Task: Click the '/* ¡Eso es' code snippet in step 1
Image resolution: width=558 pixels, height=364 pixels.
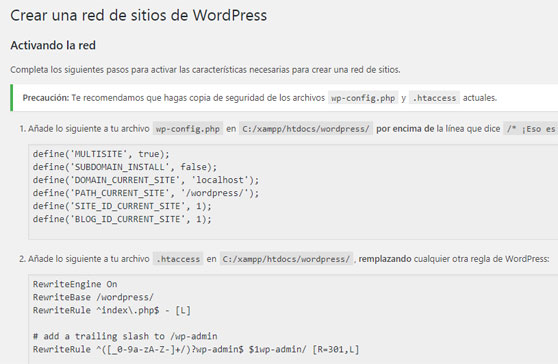Action: tap(531, 129)
